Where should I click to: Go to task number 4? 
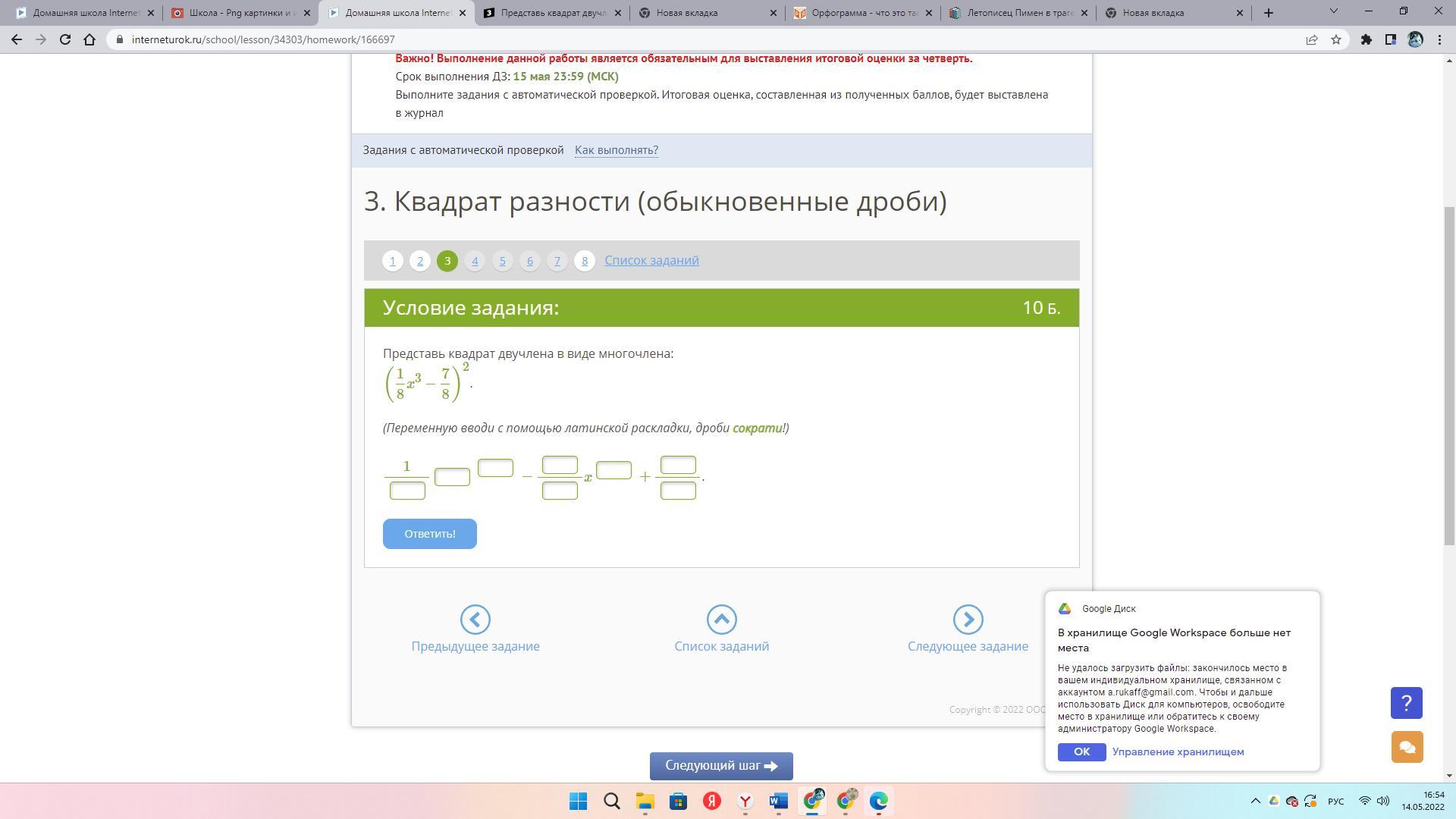475,261
